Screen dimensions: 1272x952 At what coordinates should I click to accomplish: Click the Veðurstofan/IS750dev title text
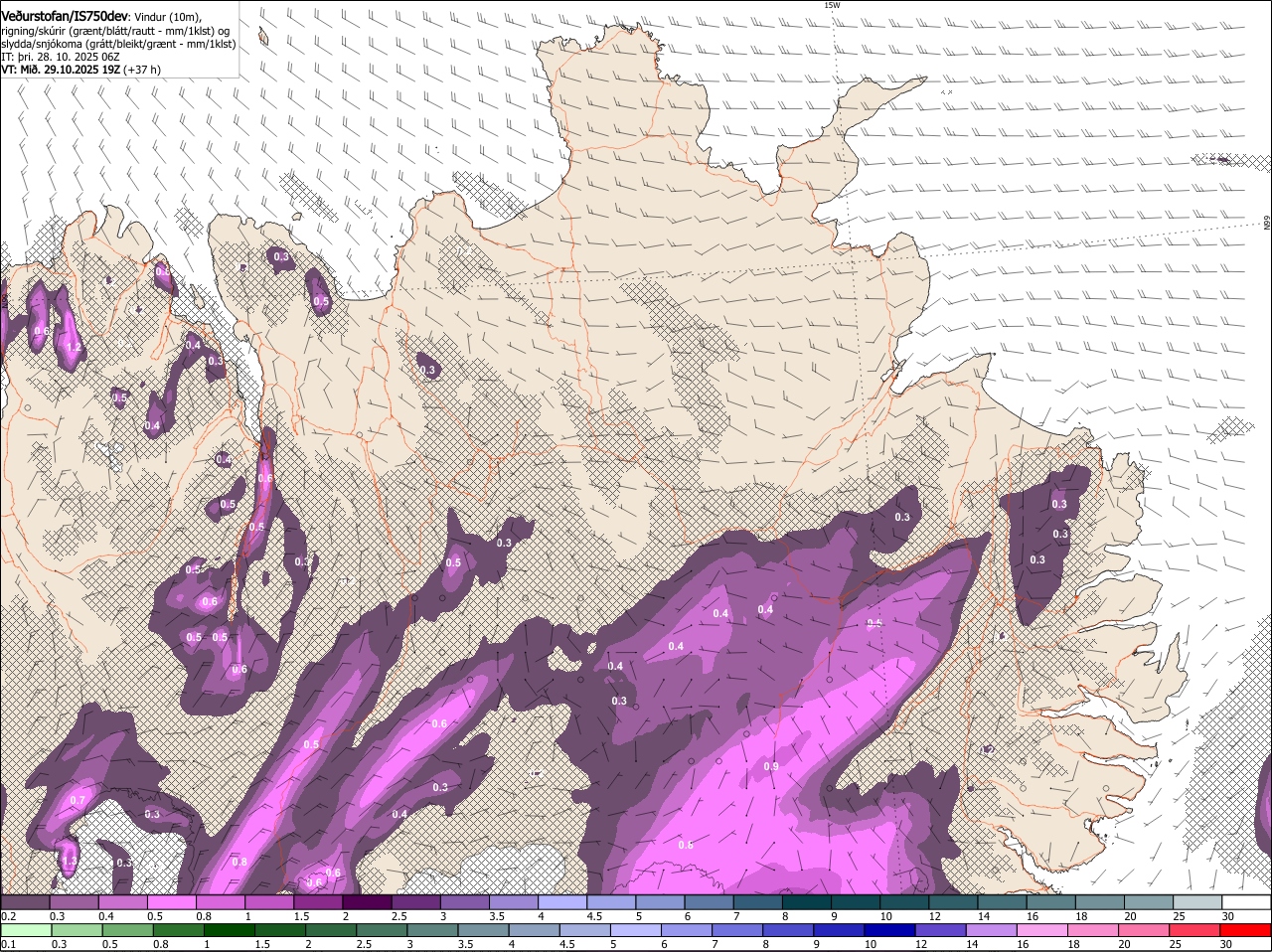(x=65, y=16)
